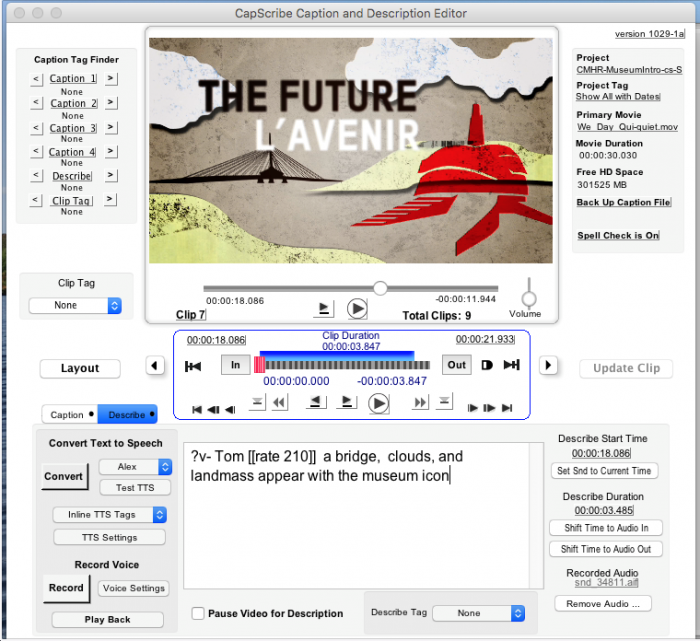Switch to the Describe tab
Viewport: 700px width, 641px height.
click(x=127, y=415)
